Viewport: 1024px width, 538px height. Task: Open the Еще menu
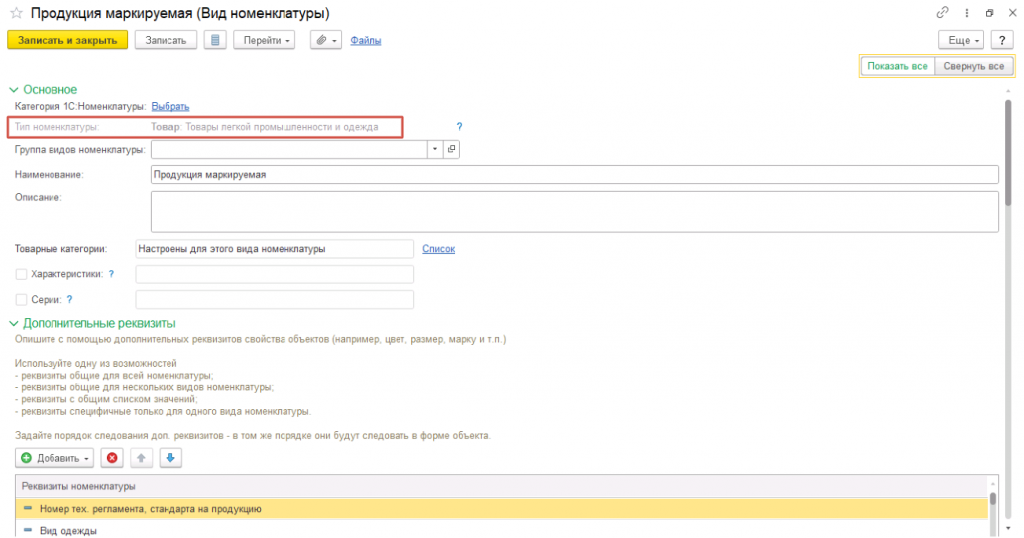point(960,40)
